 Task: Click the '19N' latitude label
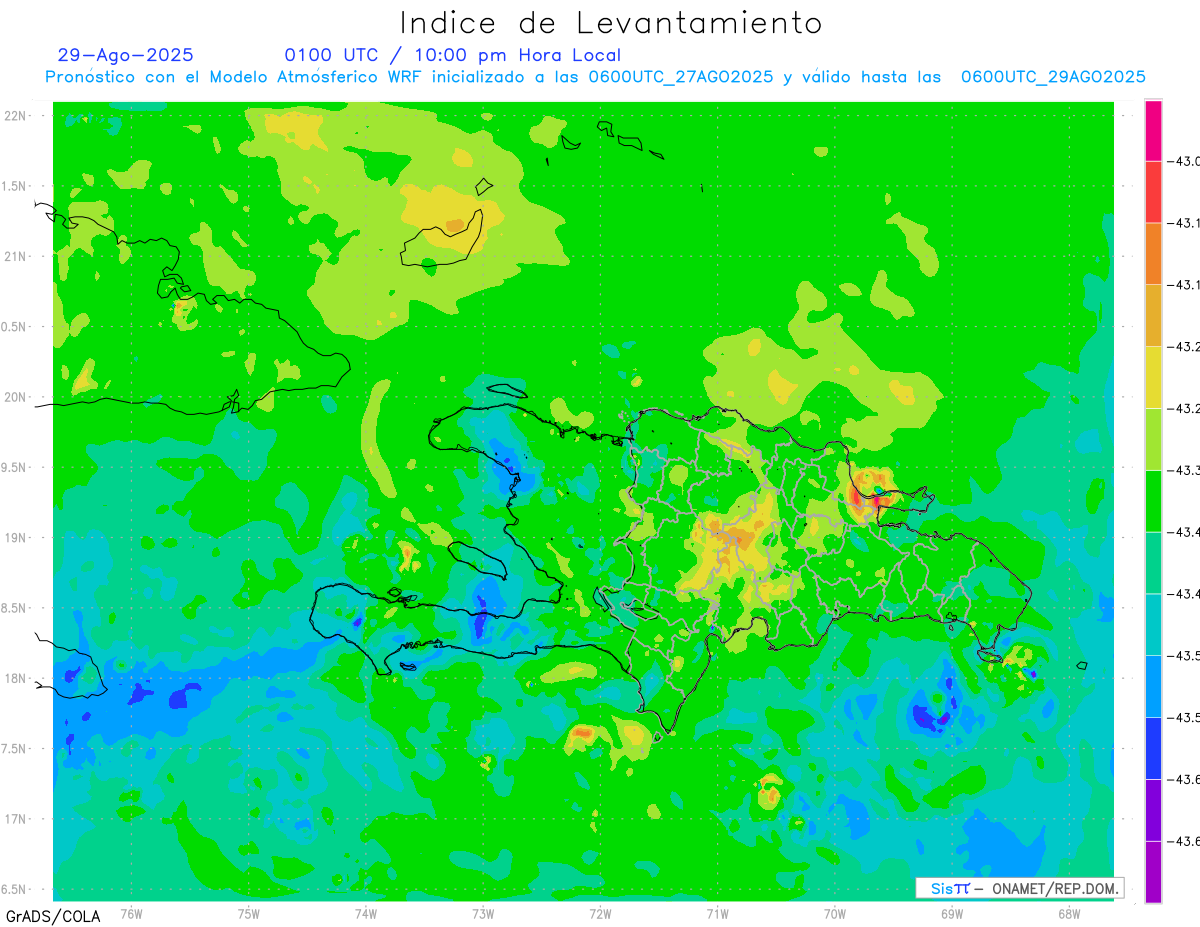pos(16,538)
